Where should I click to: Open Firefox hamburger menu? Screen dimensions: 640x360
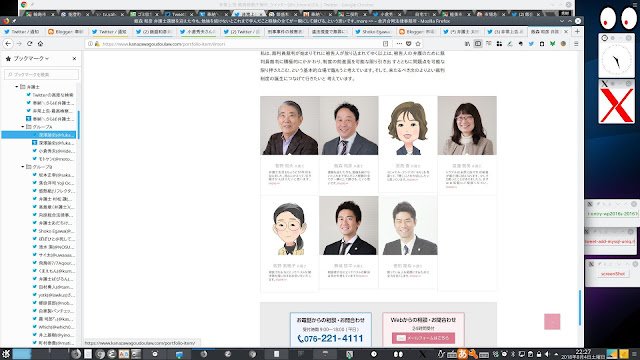pyautogui.click(x=576, y=44)
